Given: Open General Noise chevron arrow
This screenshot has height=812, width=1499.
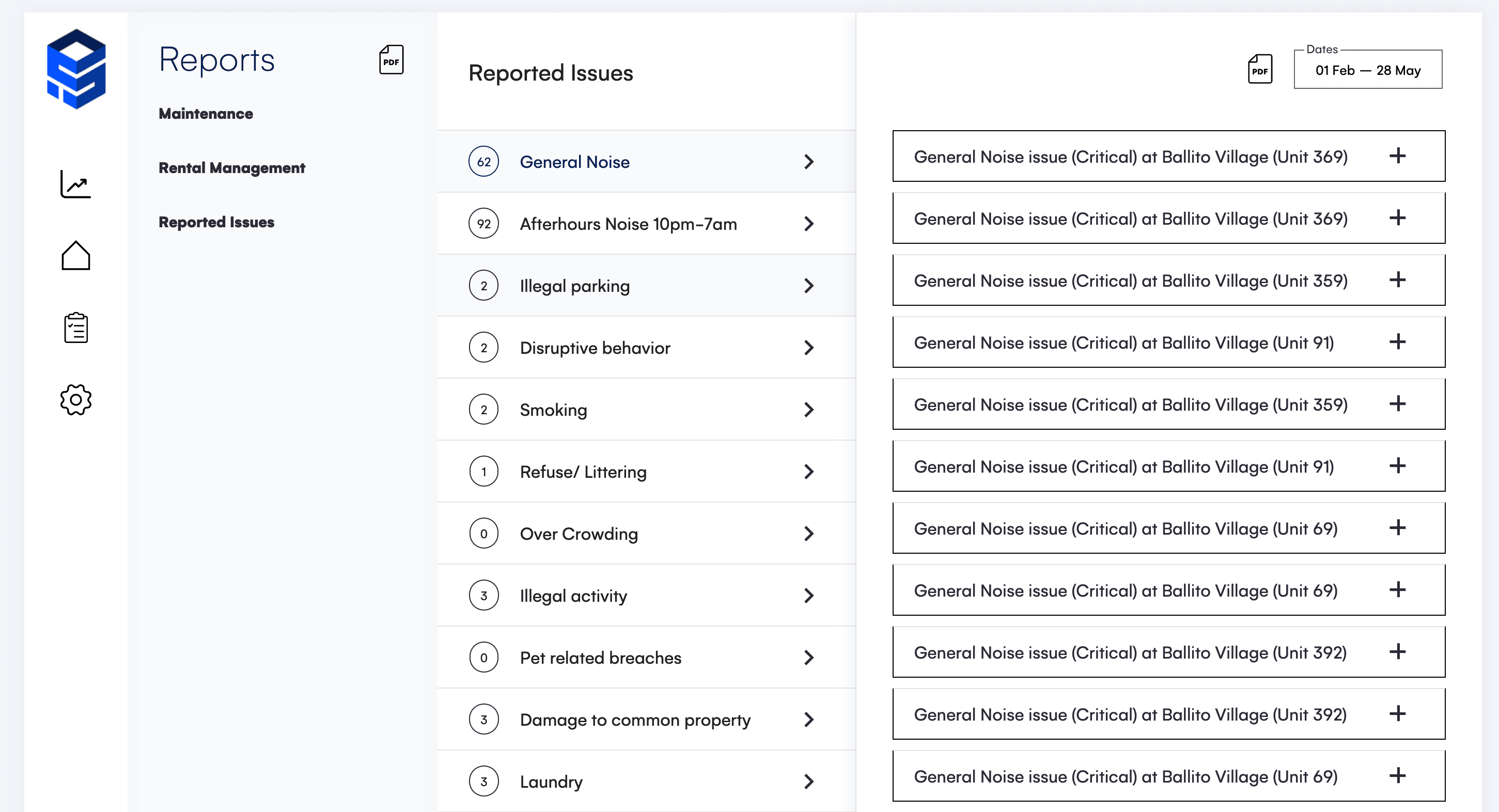Looking at the screenshot, I should click(808, 161).
